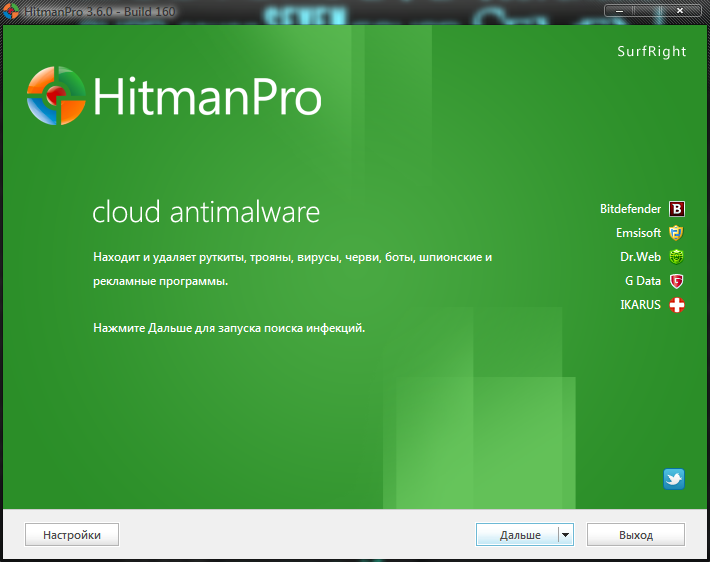Click the 'Нажмите Дальше для запуска' text
The height and width of the screenshot is (562, 710).
point(229,328)
